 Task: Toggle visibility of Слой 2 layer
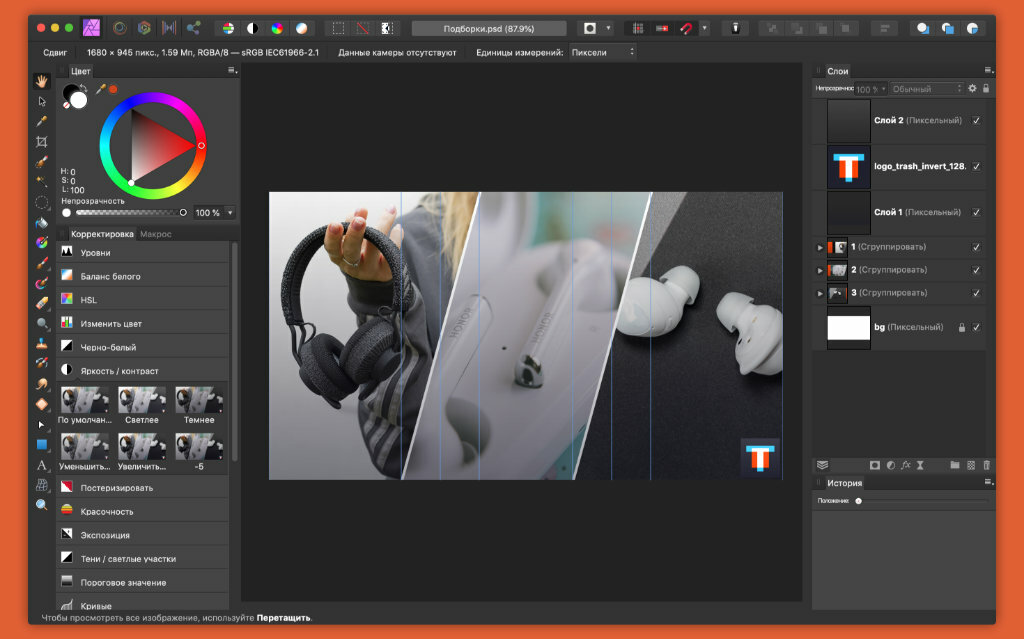(x=976, y=120)
